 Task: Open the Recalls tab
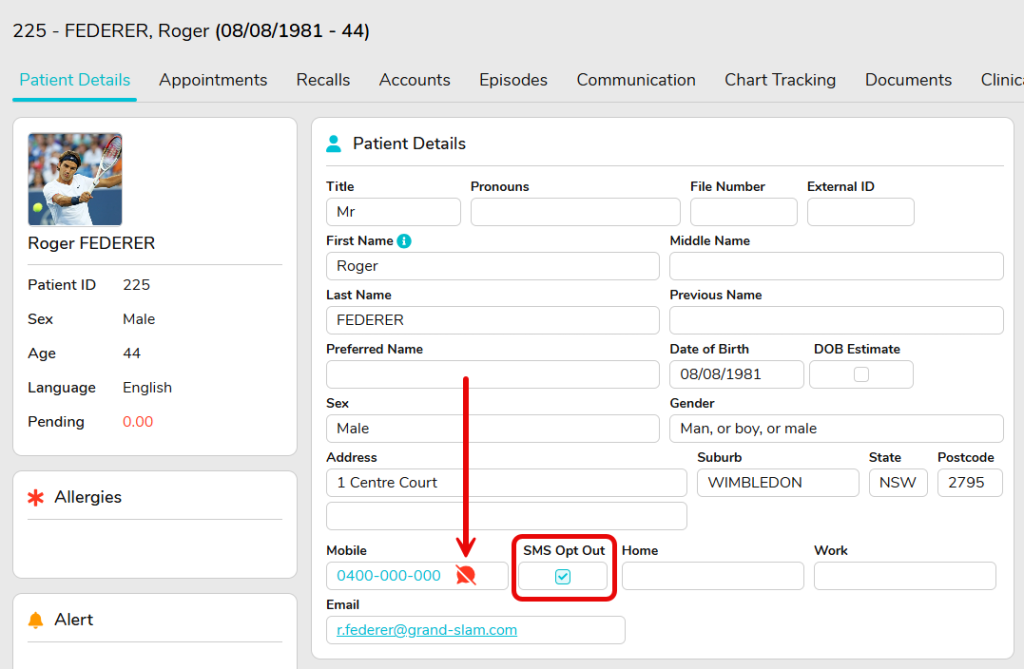pyautogui.click(x=323, y=80)
